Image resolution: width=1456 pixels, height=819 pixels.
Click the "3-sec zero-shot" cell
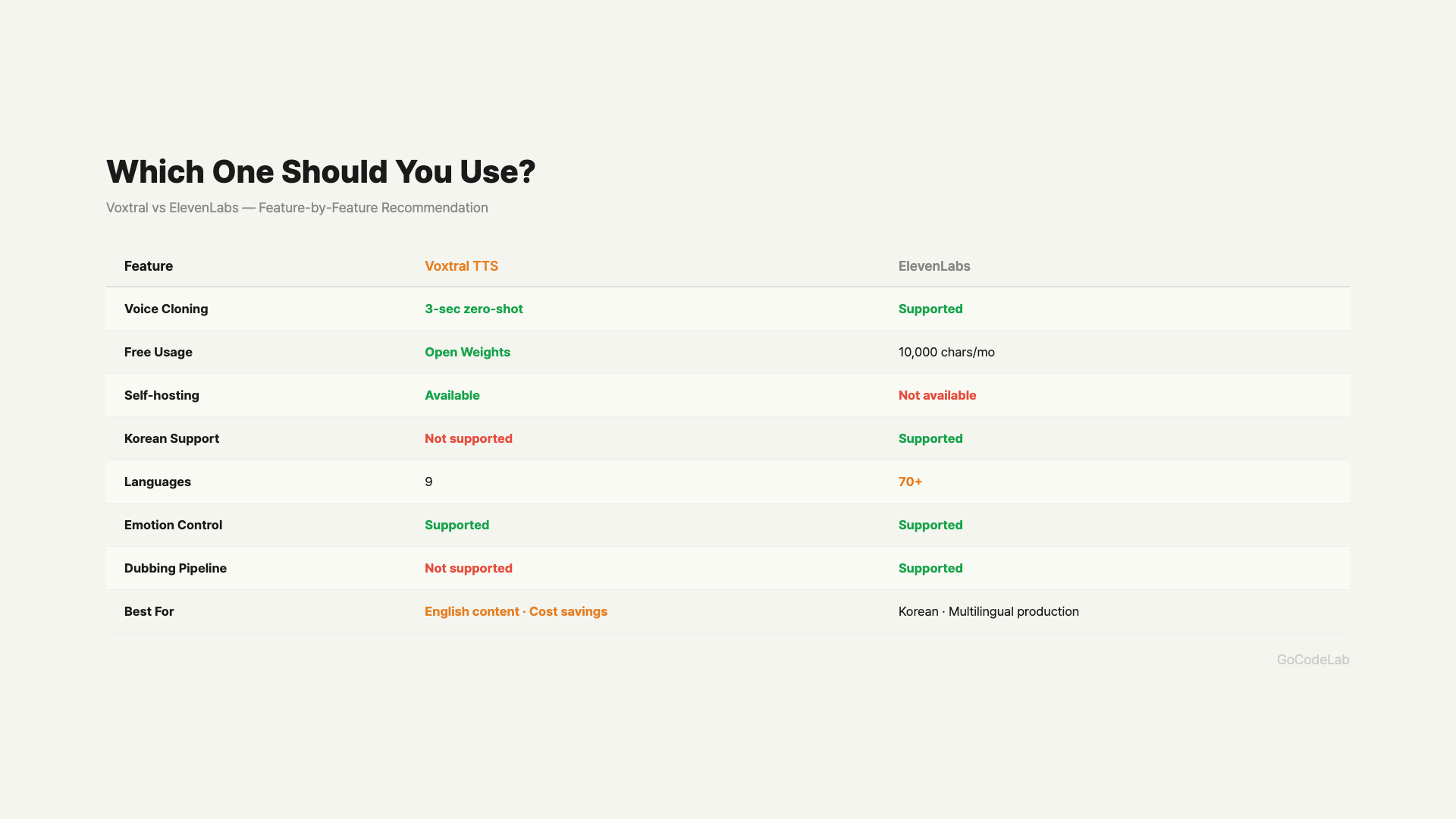tap(473, 309)
